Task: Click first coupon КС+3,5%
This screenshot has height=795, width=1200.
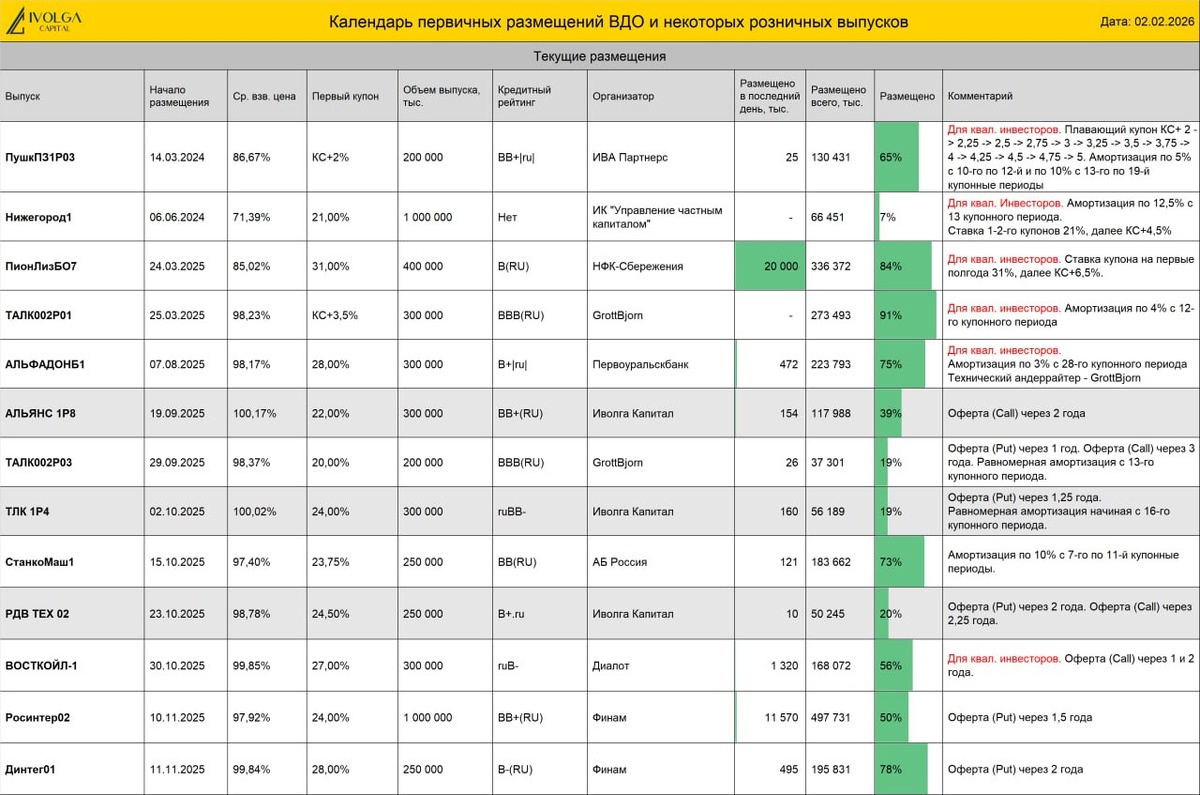Action: [335, 315]
